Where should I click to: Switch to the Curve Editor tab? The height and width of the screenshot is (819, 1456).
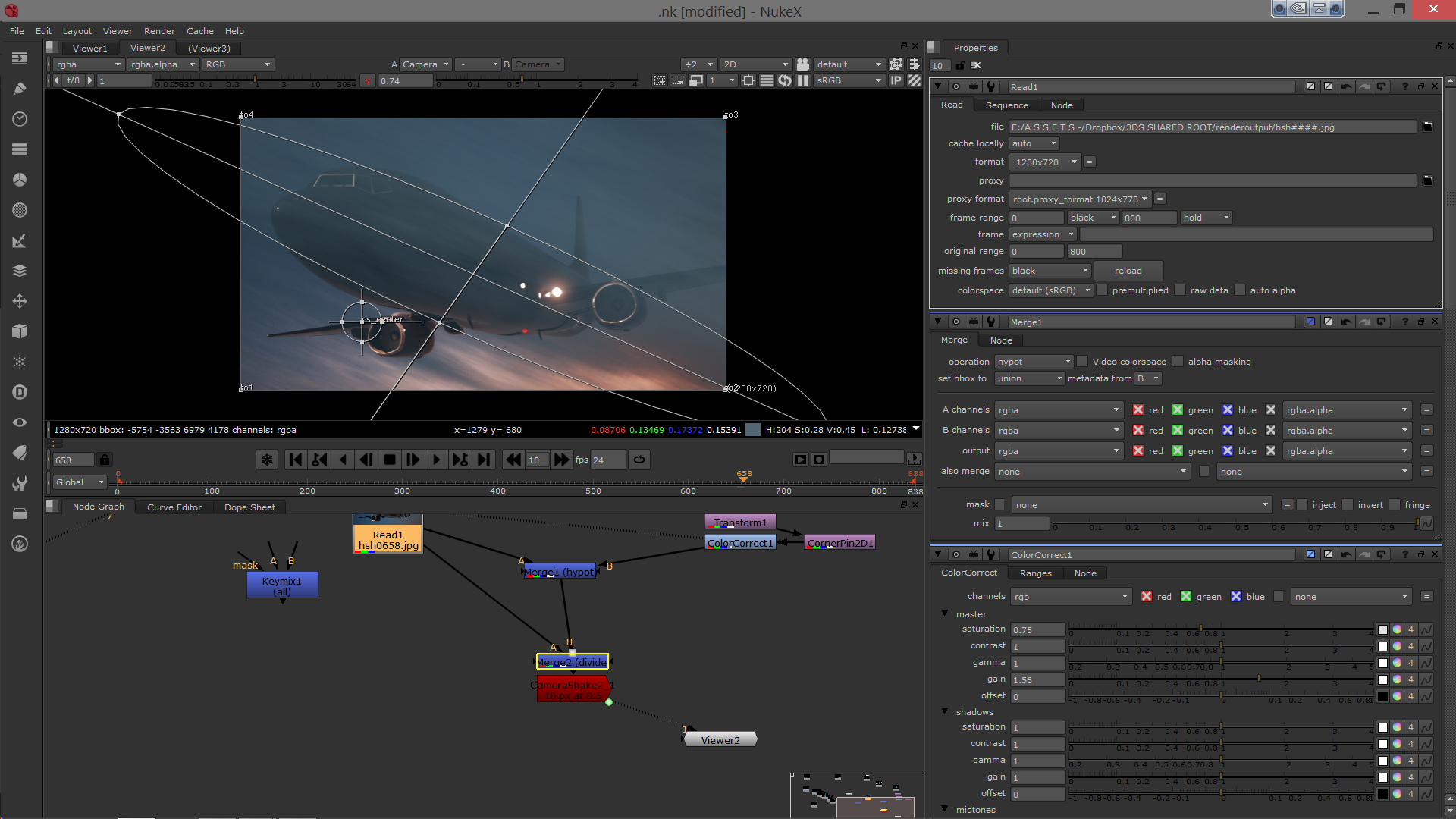tap(174, 507)
